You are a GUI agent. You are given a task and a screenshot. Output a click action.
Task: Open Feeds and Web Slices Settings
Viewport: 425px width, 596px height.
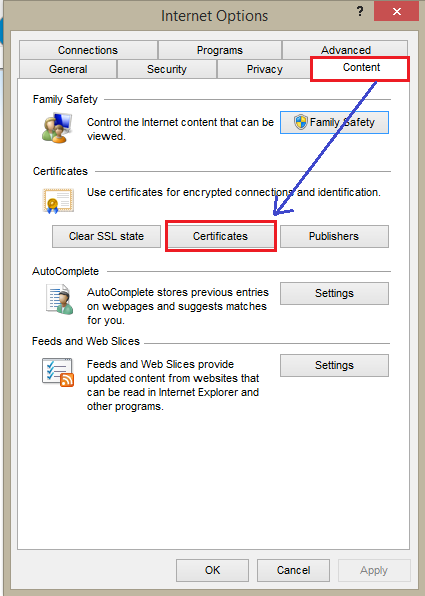(334, 365)
